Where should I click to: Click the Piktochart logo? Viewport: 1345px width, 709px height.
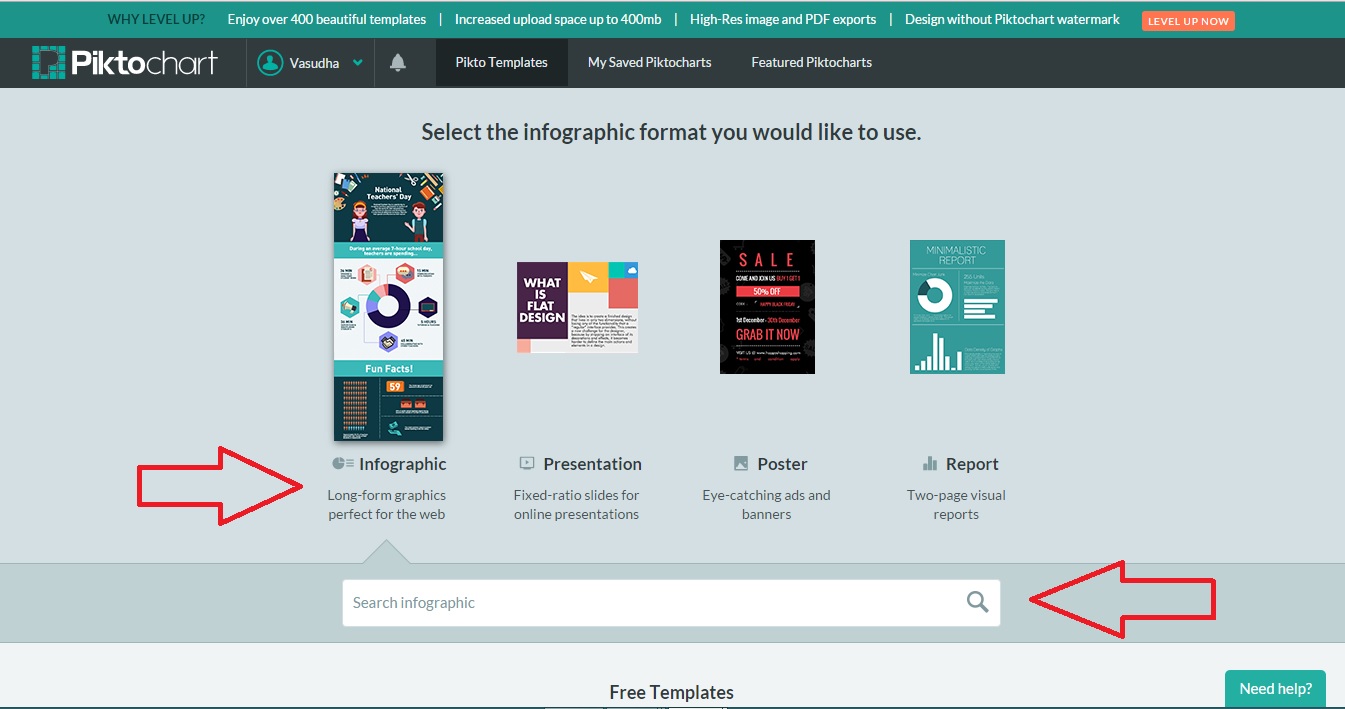click(x=124, y=62)
